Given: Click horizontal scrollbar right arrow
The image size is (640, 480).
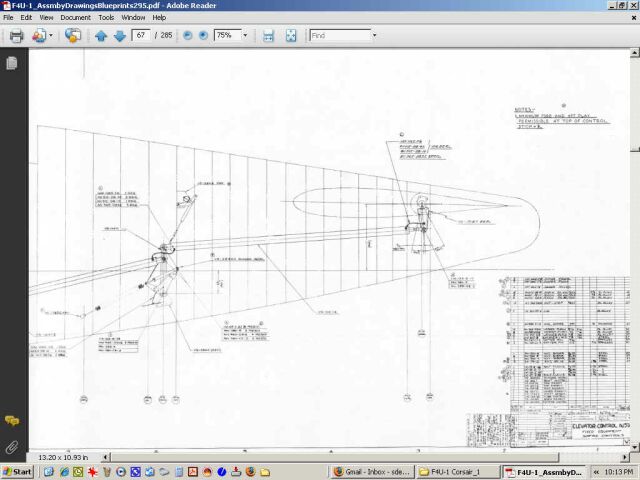Looking at the screenshot, I should click(x=625, y=457).
